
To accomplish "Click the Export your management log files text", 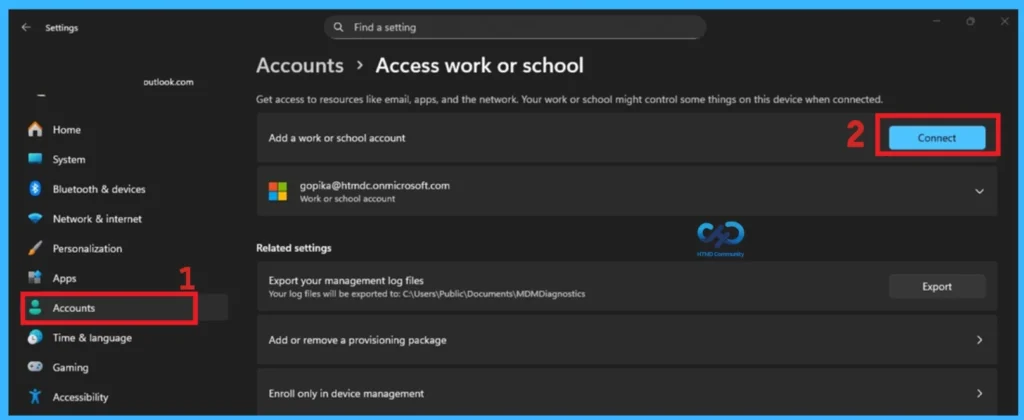I will (x=346, y=280).
